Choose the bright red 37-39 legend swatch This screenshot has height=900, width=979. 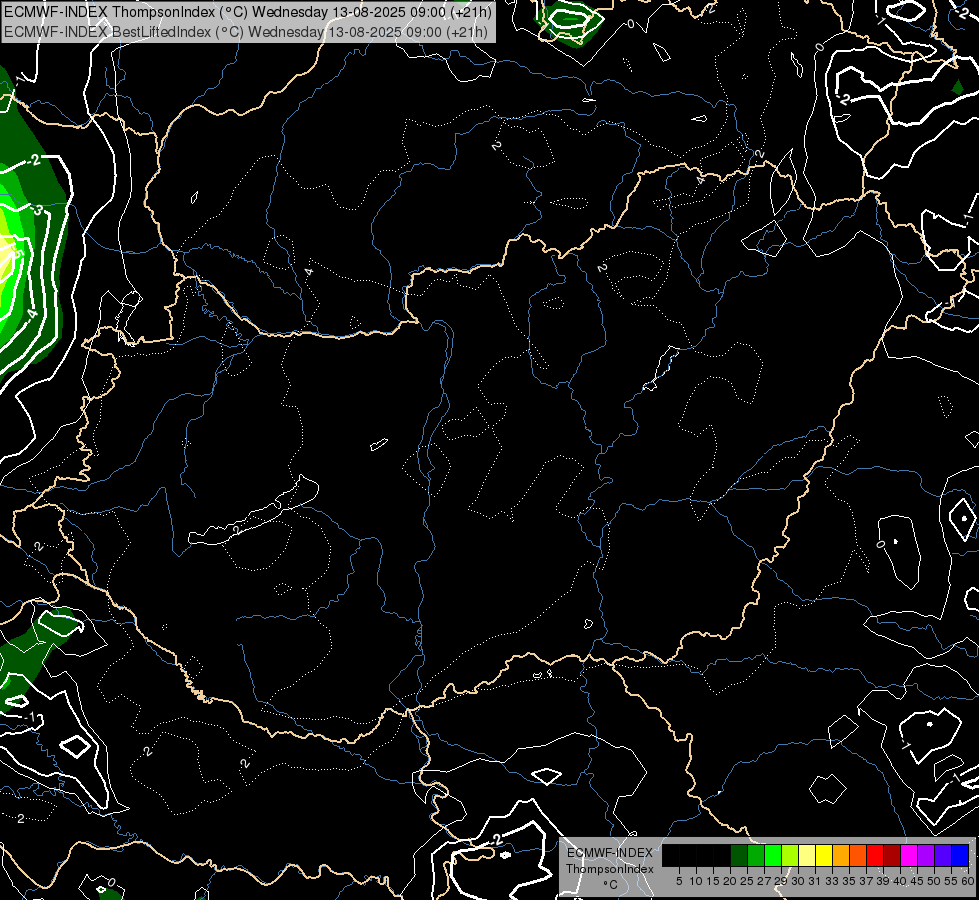875,855
